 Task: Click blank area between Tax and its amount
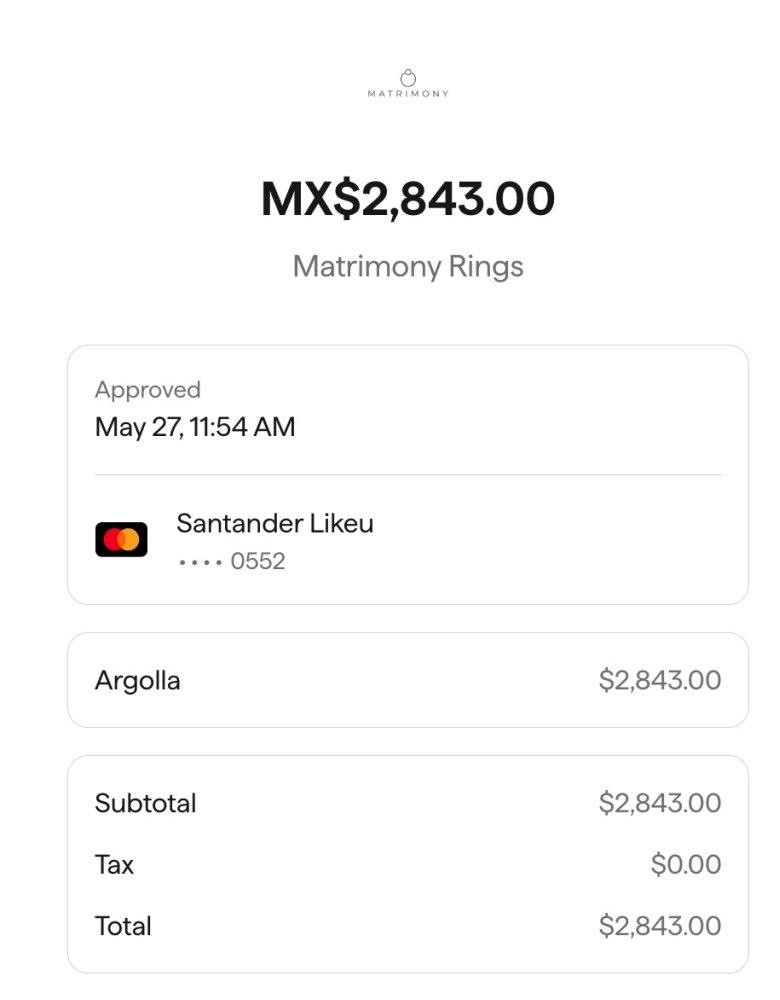coord(390,864)
